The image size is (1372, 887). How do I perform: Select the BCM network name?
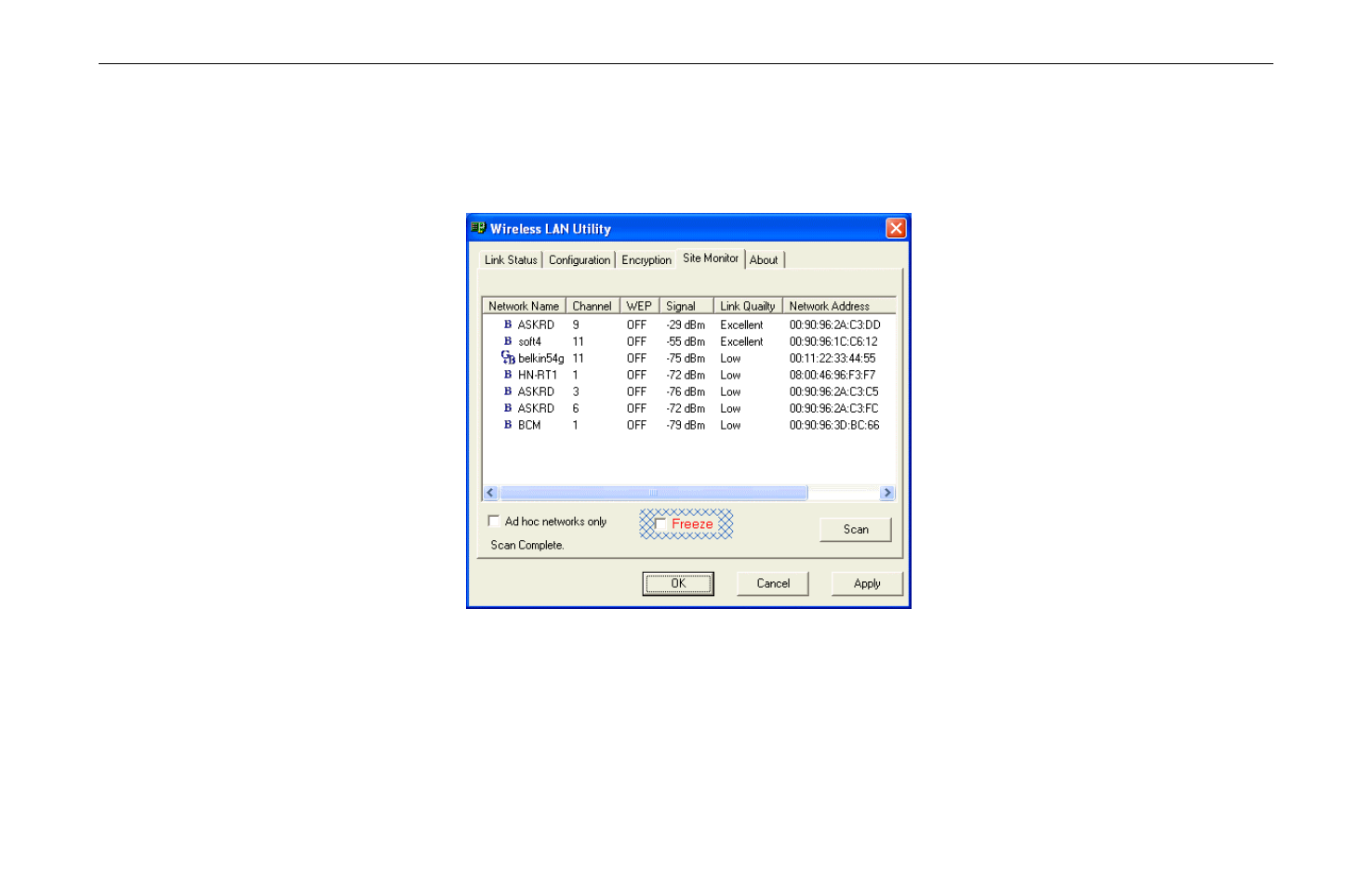[x=529, y=426]
